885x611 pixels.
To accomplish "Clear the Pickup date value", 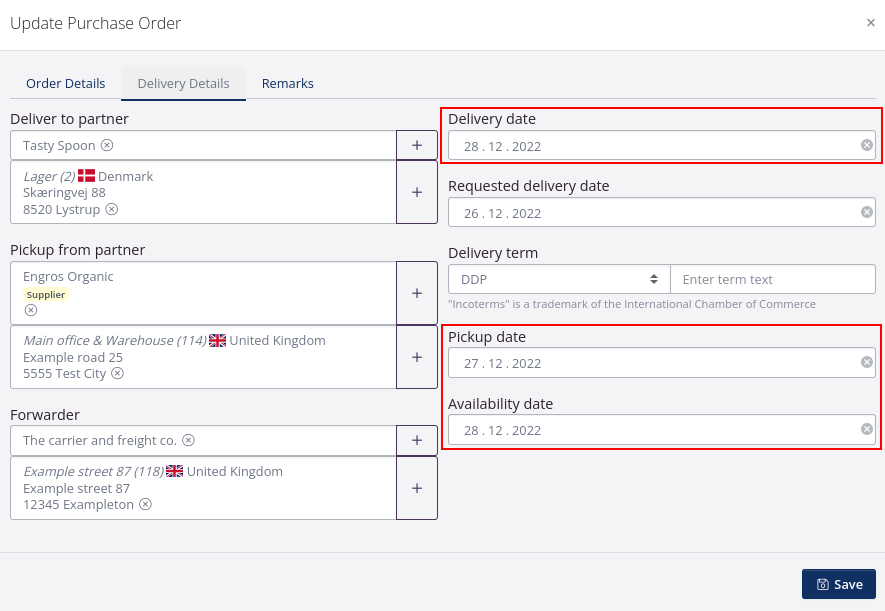I will (867, 363).
